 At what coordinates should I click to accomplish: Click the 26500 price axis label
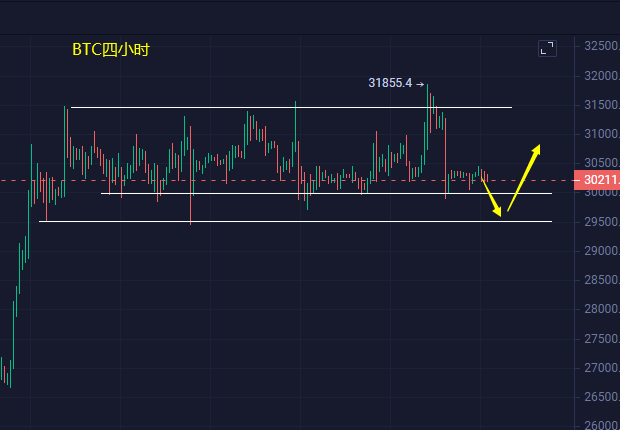(602, 397)
